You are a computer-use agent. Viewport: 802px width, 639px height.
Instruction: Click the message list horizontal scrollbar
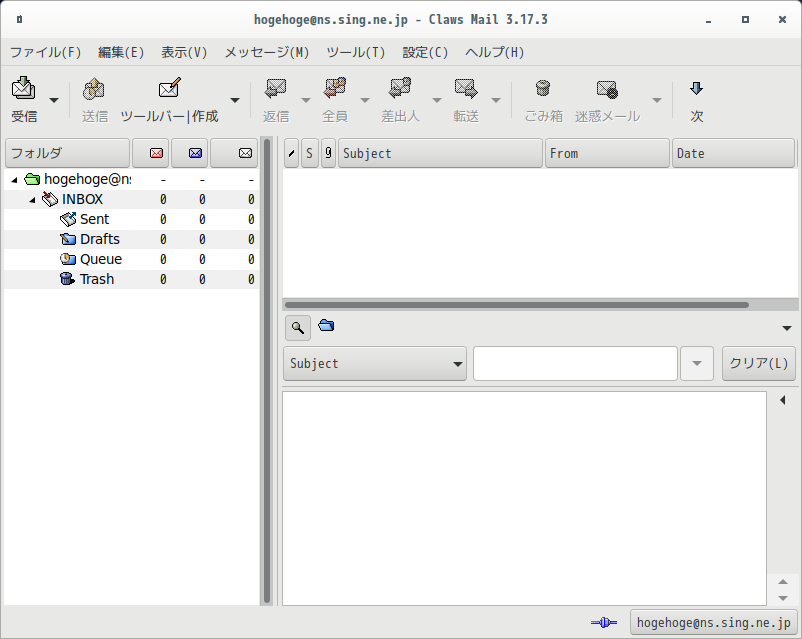click(517, 305)
